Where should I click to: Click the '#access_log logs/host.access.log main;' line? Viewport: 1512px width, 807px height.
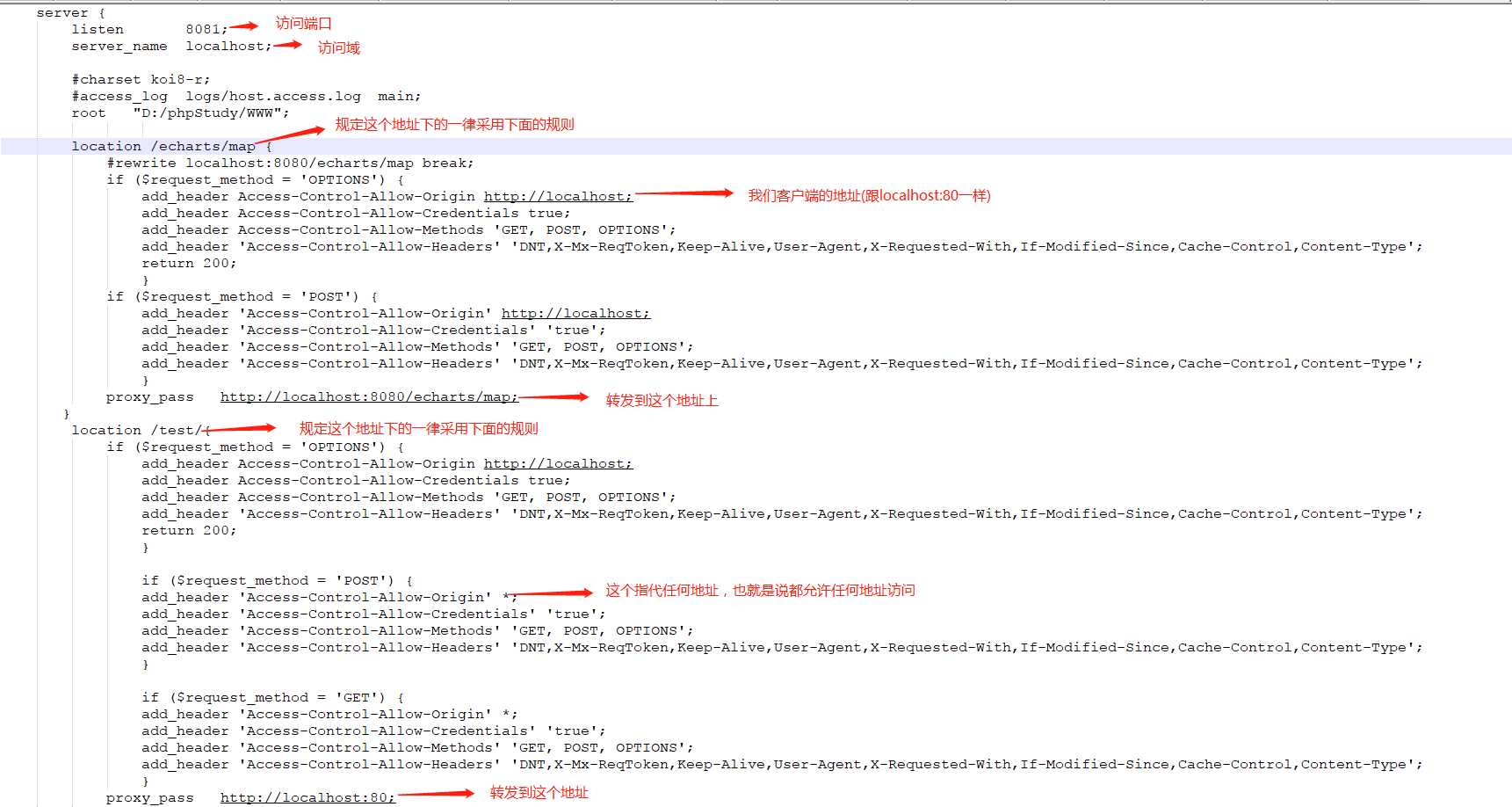[x=246, y=97]
